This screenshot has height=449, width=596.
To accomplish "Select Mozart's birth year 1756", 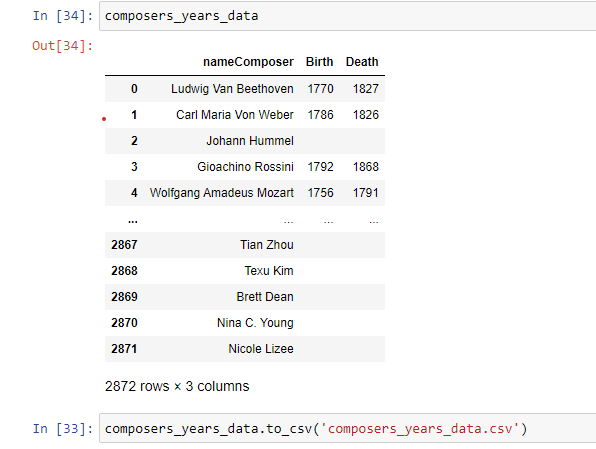I will tap(320, 193).
